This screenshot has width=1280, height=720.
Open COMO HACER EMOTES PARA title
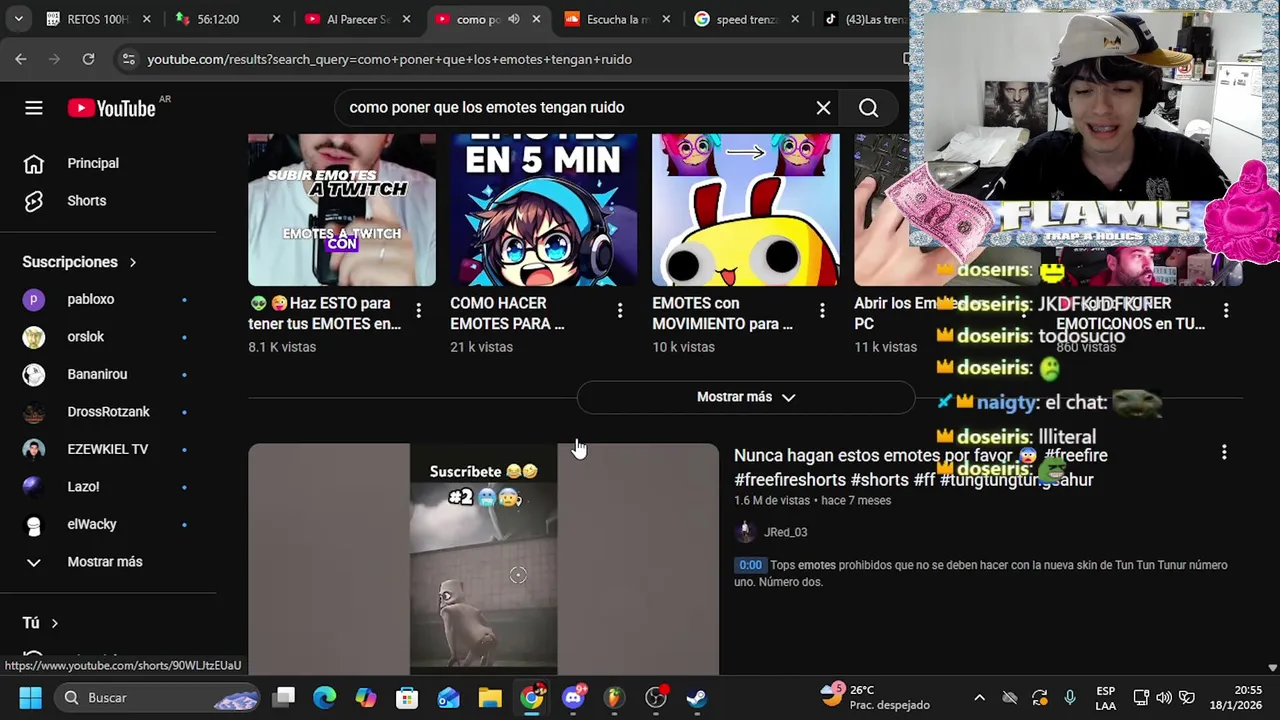tap(507, 313)
